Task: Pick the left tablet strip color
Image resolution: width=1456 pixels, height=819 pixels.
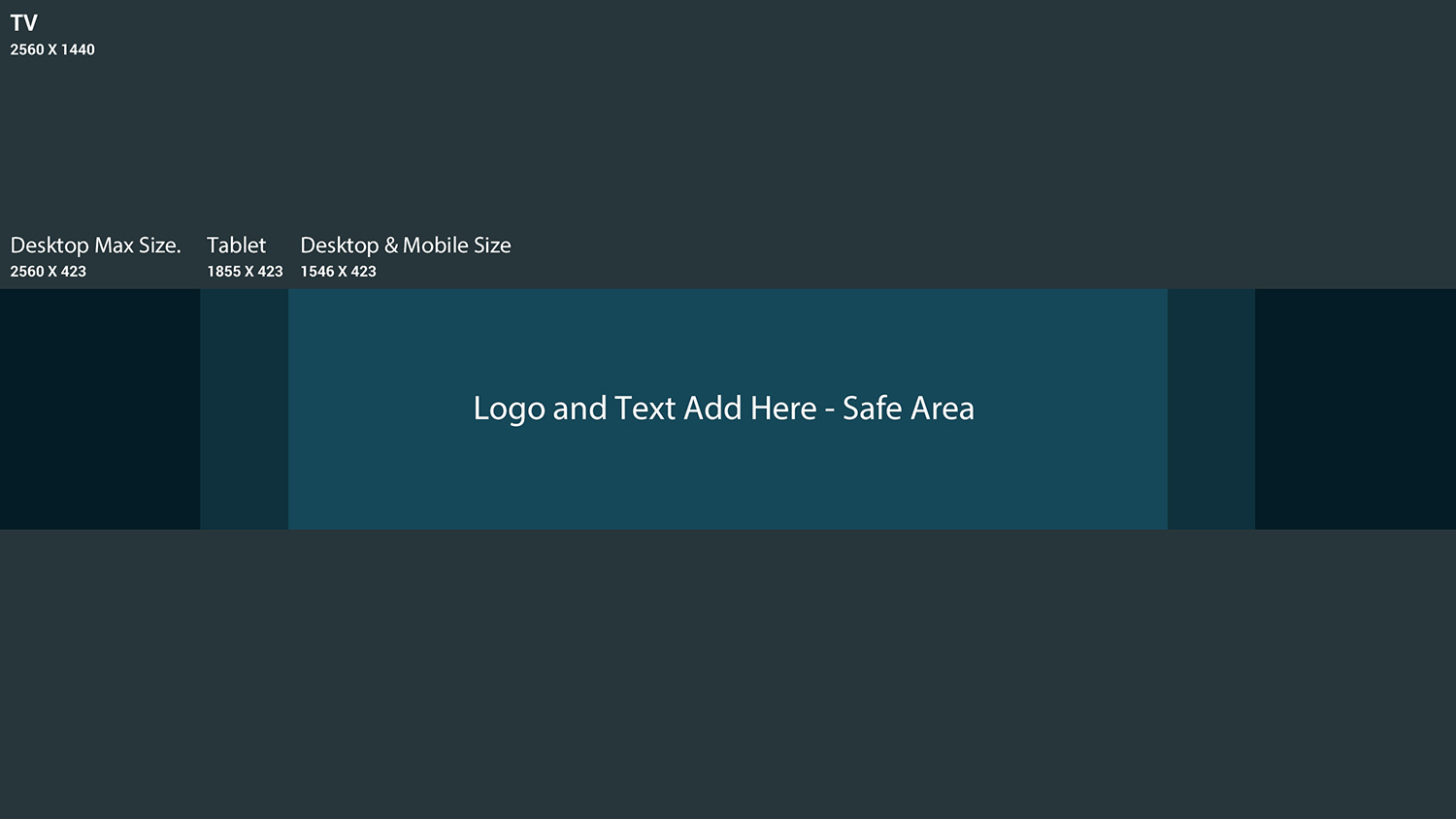Action: (245, 409)
